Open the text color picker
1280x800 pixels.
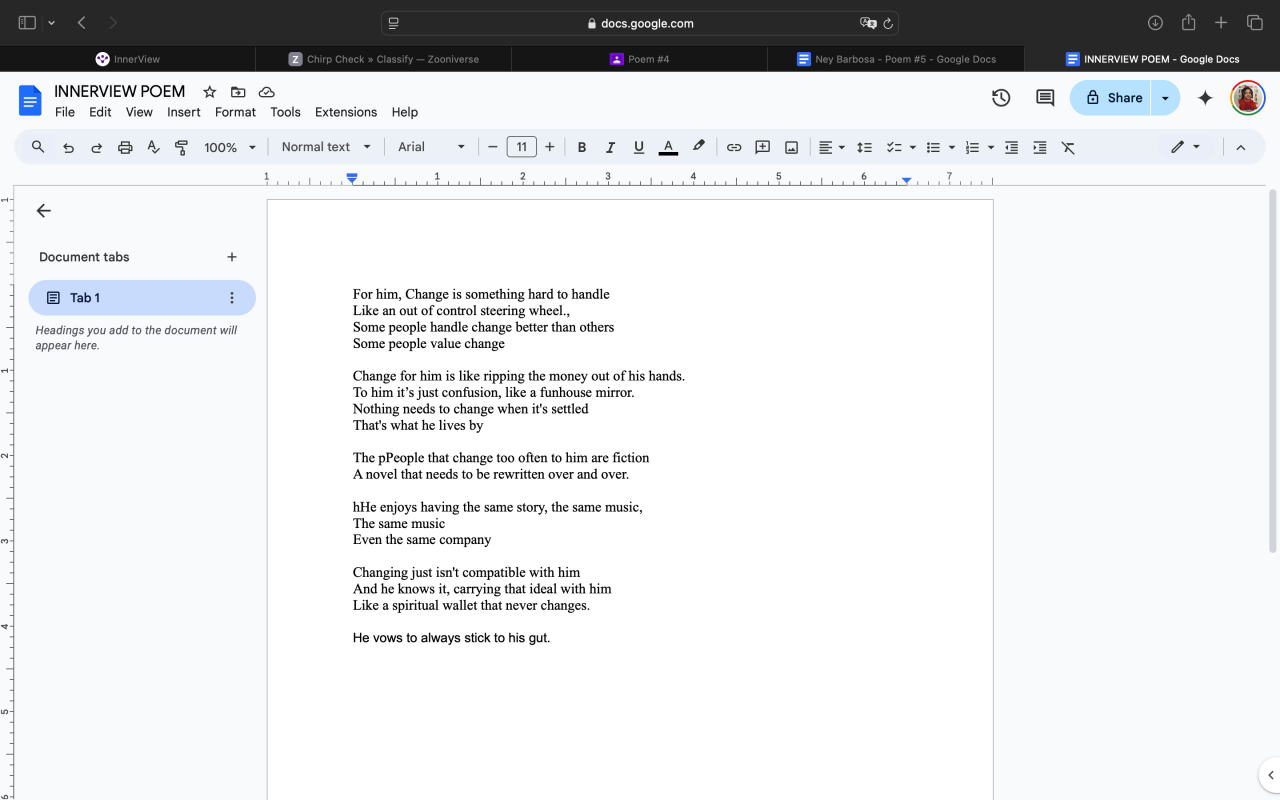click(x=668, y=147)
